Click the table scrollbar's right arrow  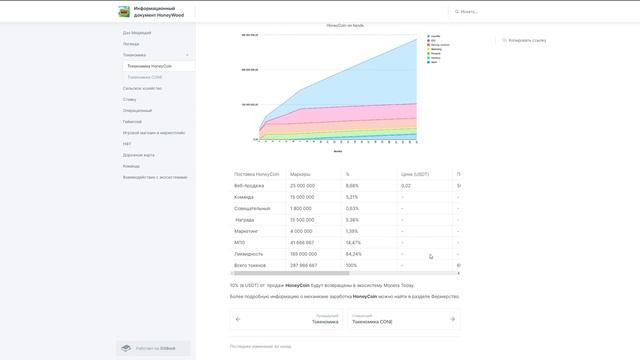(x=458, y=273)
